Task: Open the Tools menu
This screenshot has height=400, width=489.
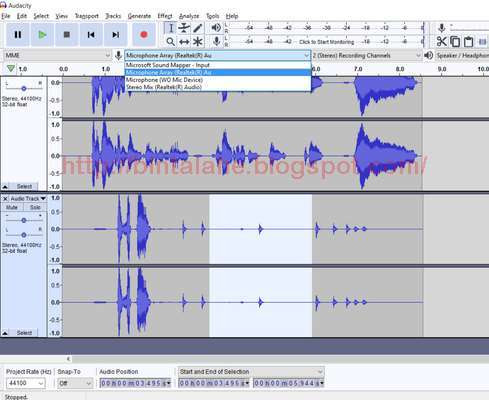Action: coord(212,16)
